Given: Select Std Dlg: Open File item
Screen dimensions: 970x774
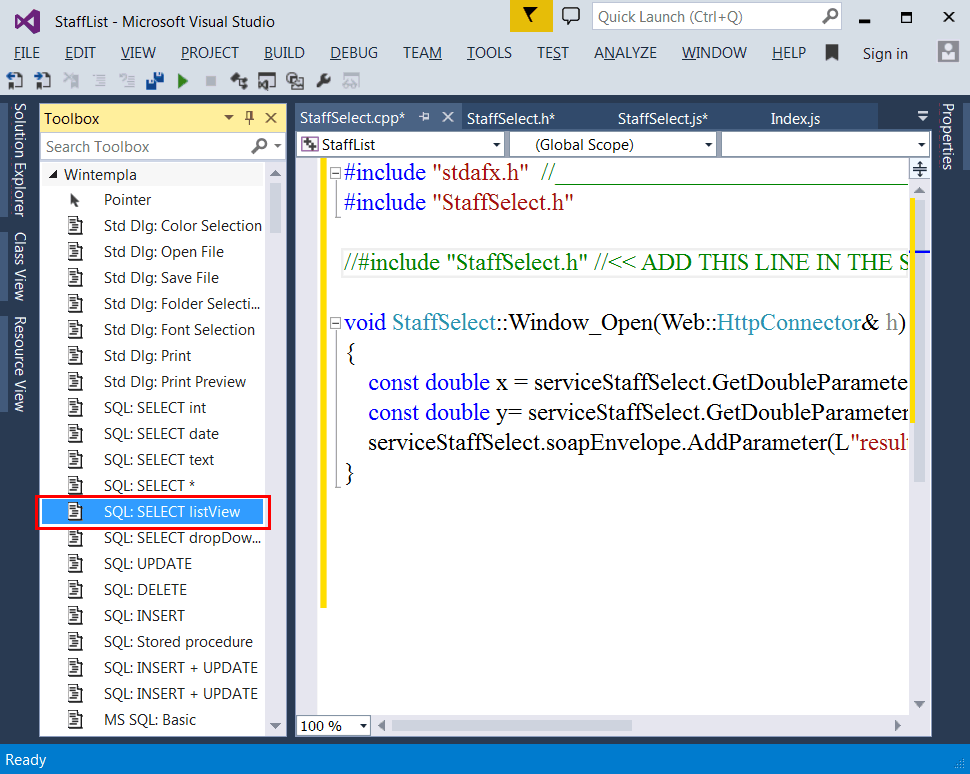Looking at the screenshot, I should [x=152, y=252].
